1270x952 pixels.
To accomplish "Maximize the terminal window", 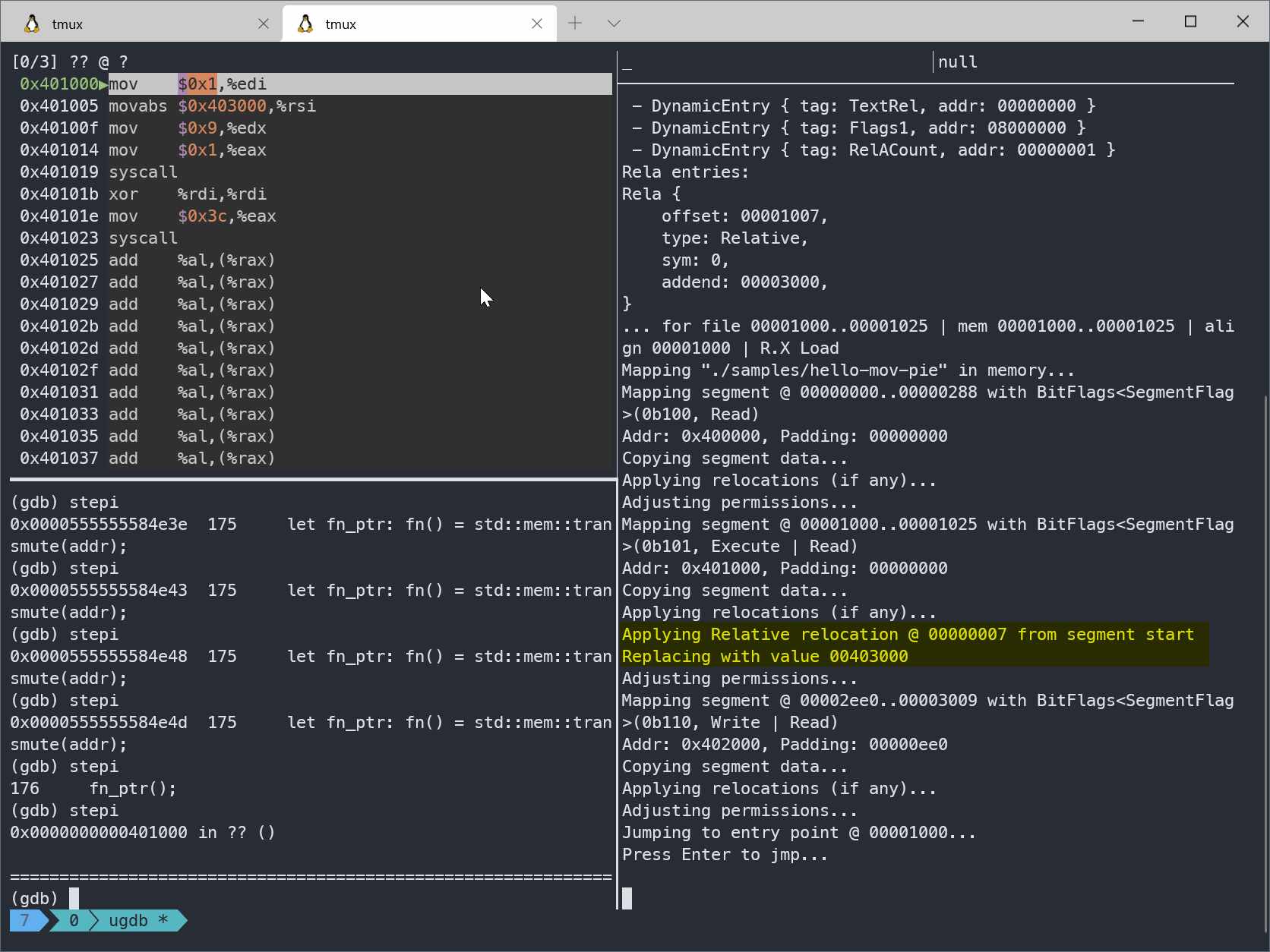I will (x=1190, y=21).
